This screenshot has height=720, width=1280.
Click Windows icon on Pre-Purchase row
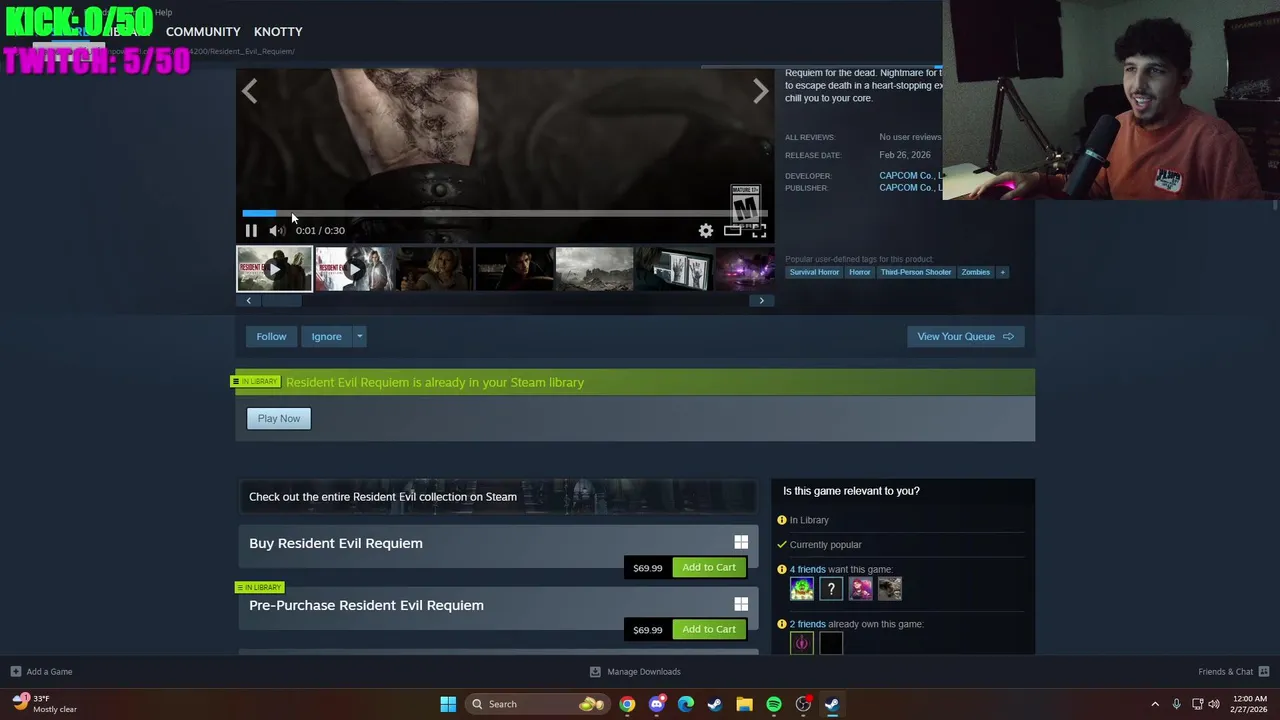point(741,604)
